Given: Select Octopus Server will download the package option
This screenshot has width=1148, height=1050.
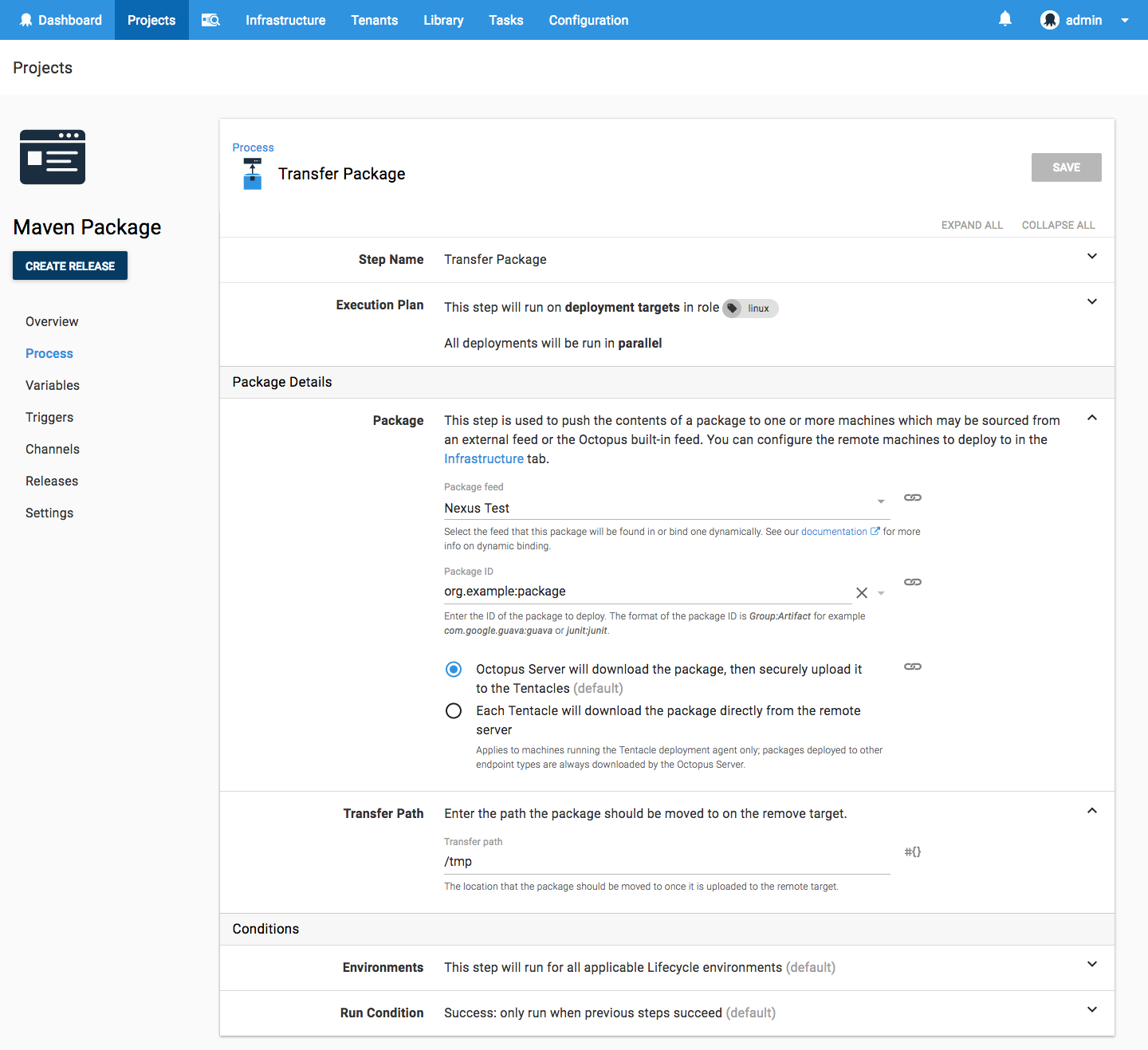Looking at the screenshot, I should (x=454, y=670).
